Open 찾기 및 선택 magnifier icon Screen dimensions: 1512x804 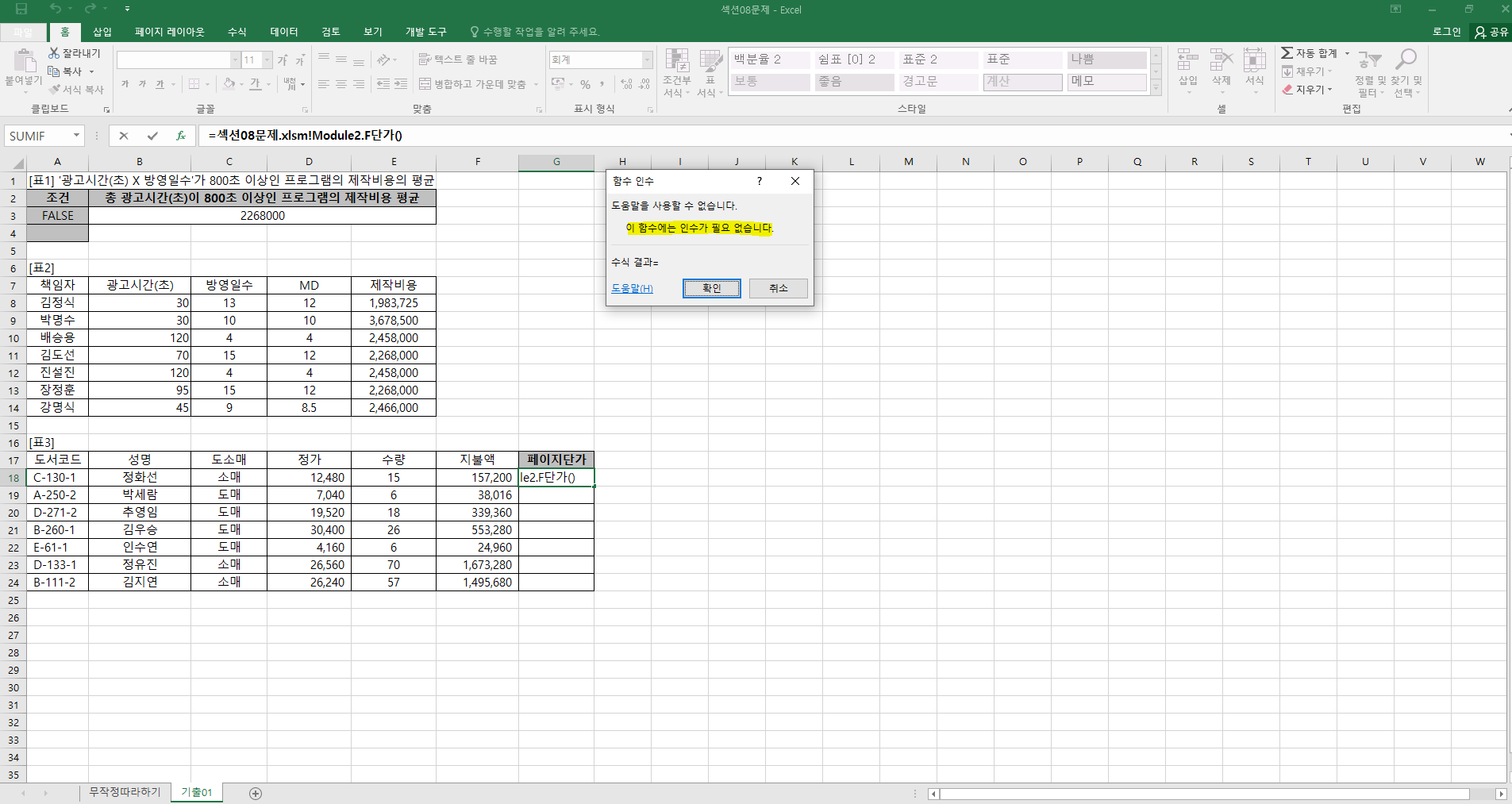[1406, 60]
